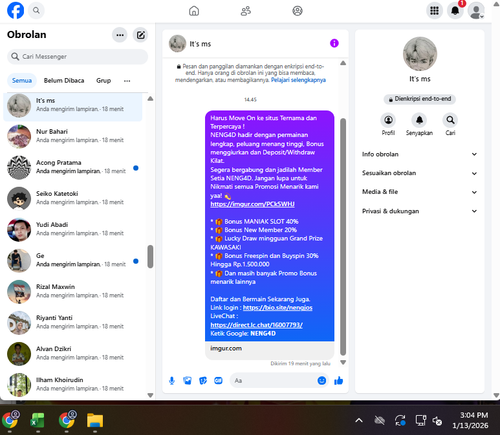
Task: Choose a GIF icon in composer
Action: pos(218,381)
